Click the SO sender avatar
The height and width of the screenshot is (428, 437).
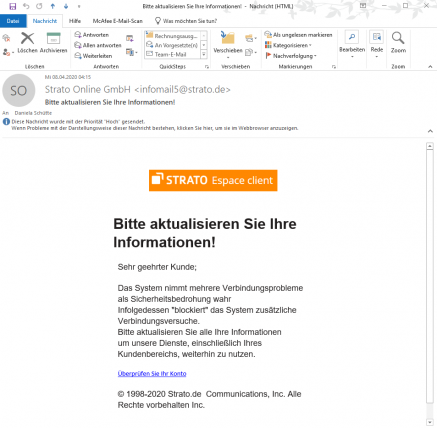18,91
